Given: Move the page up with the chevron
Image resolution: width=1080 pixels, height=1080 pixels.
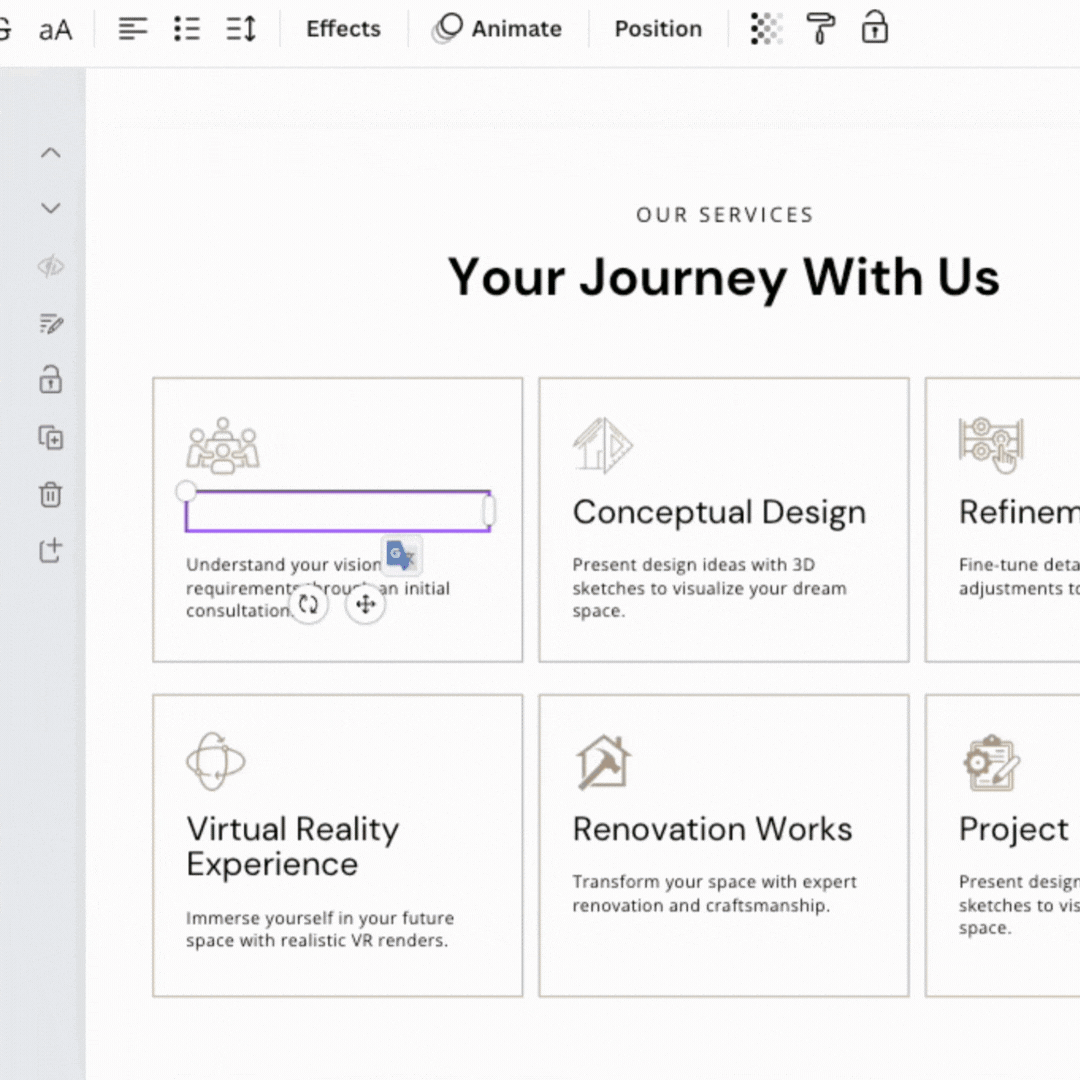Looking at the screenshot, I should click(50, 153).
